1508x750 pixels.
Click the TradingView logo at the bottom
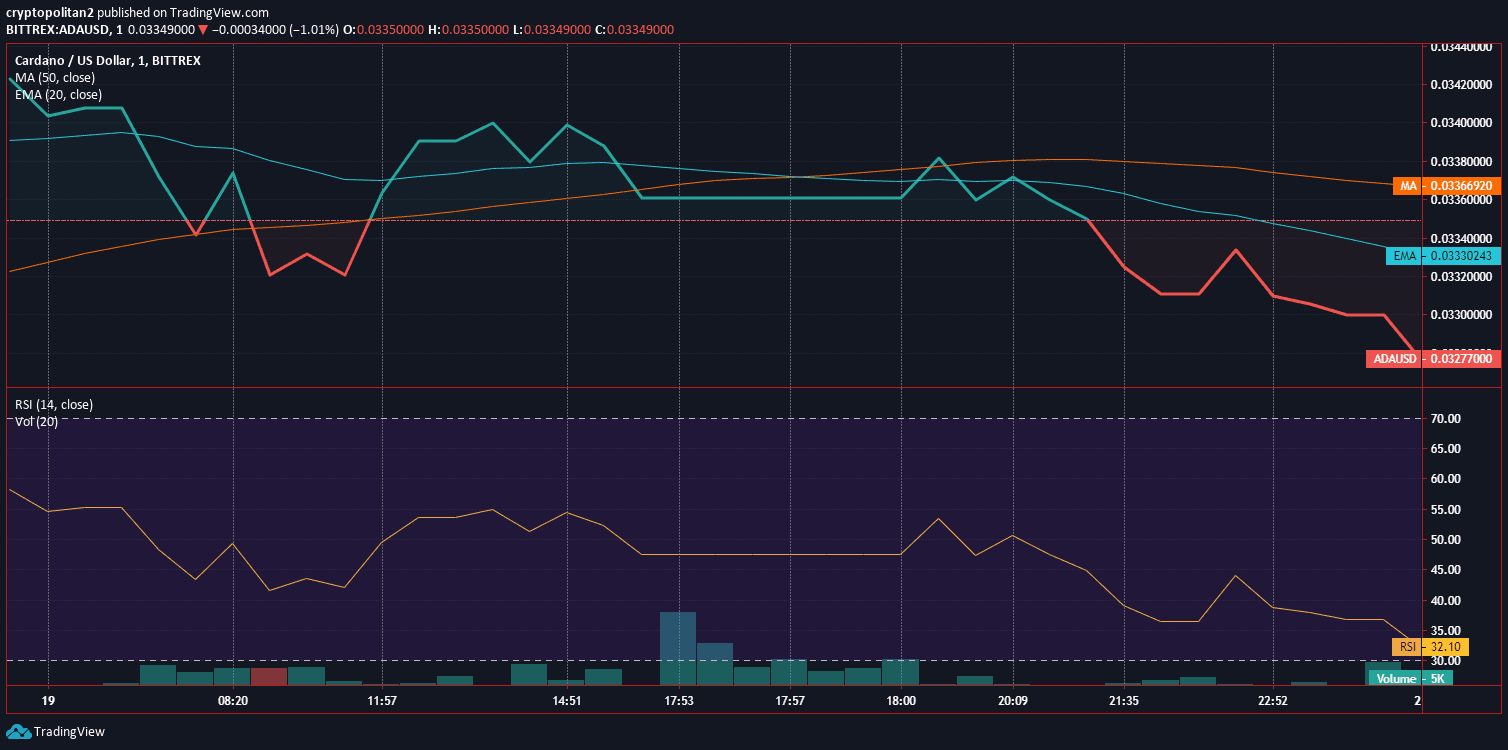(x=55, y=731)
